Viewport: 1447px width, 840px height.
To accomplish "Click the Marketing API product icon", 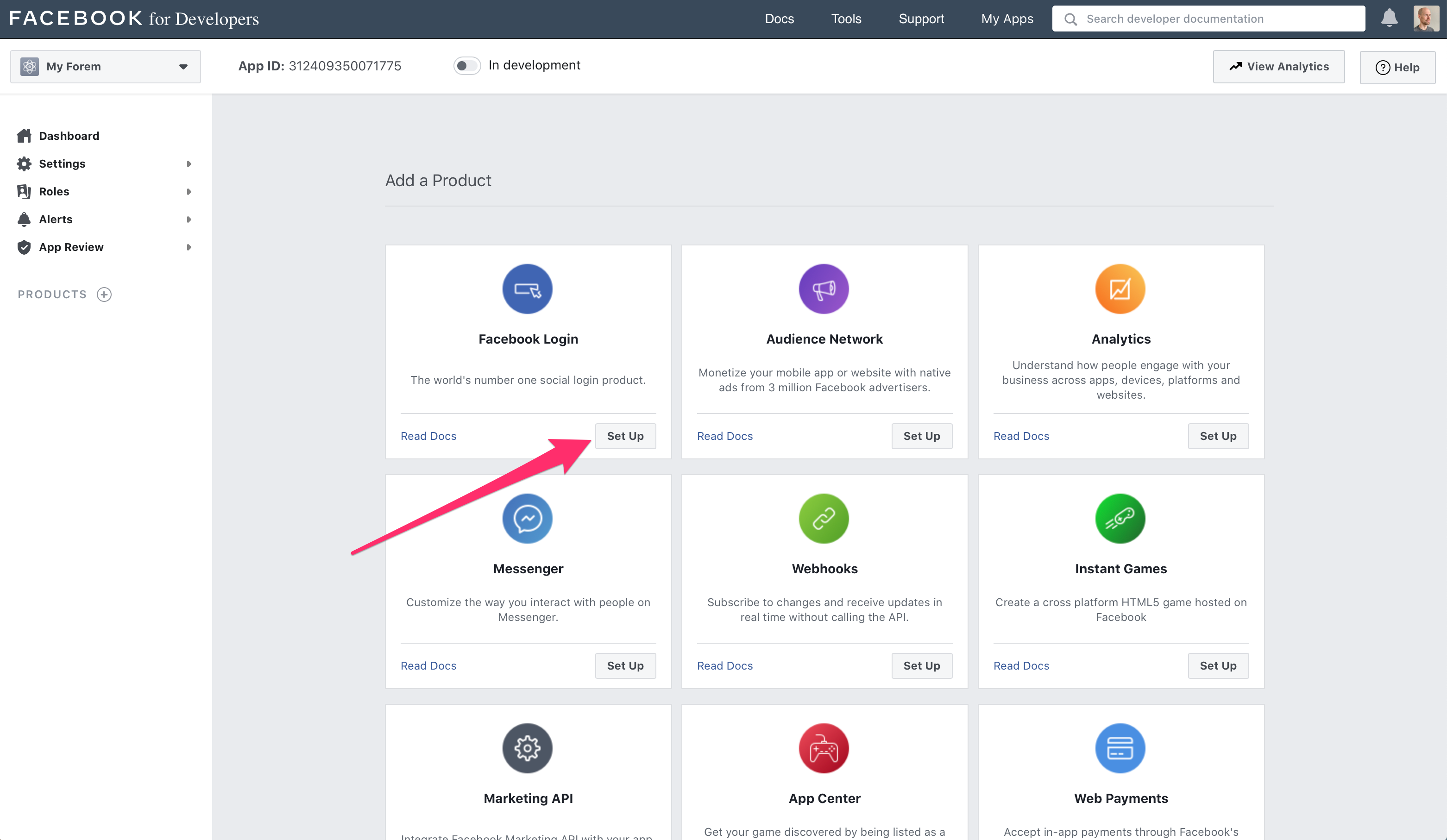I will [528, 747].
